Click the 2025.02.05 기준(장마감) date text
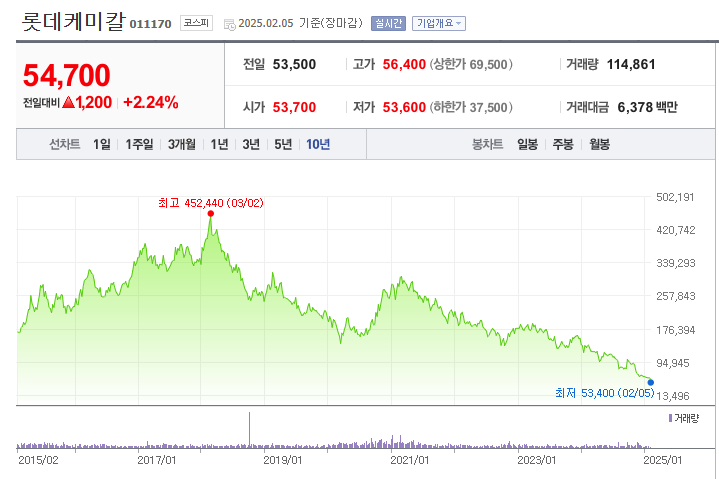Viewport: 719px width, 479px height. [x=300, y=23]
